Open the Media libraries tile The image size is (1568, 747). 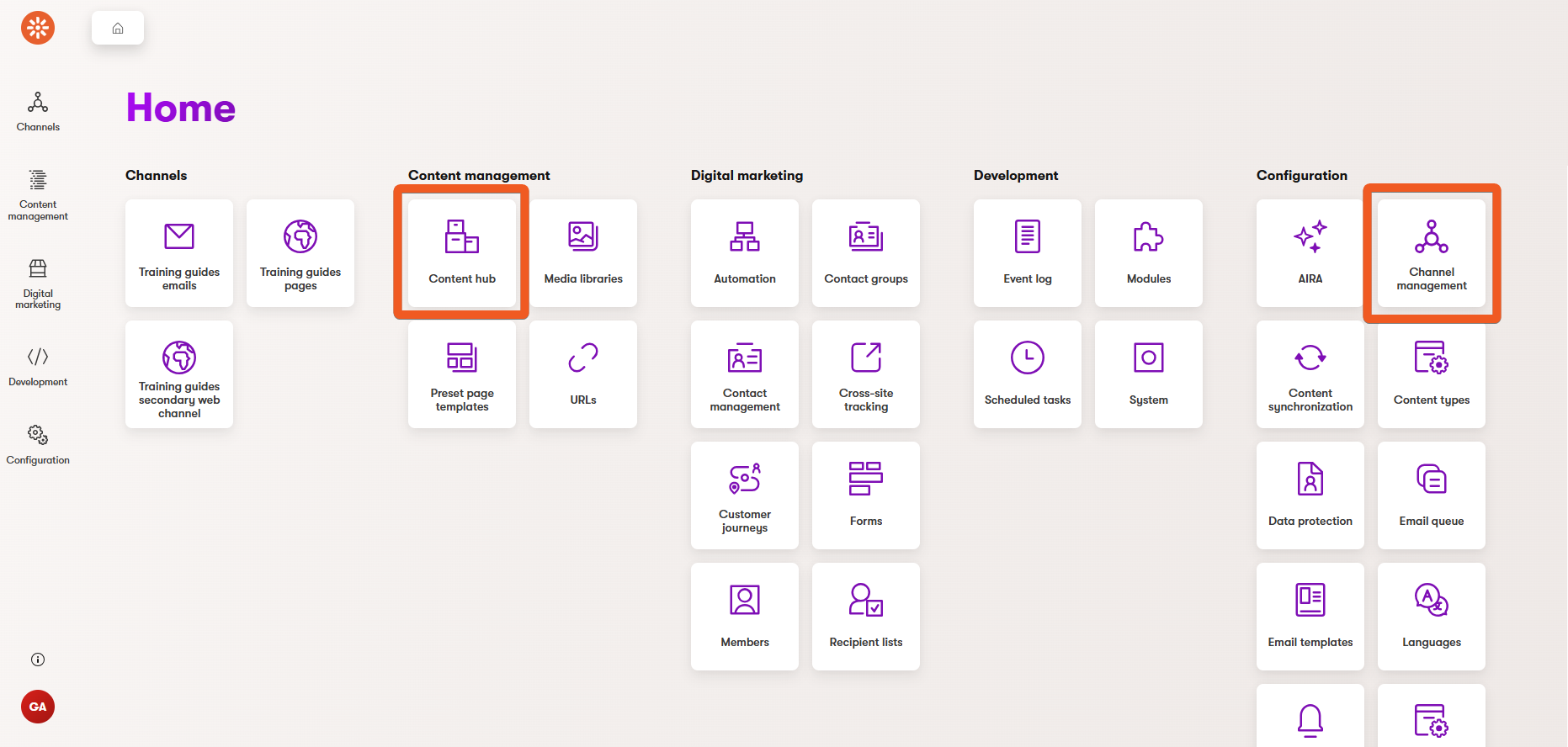pos(583,253)
